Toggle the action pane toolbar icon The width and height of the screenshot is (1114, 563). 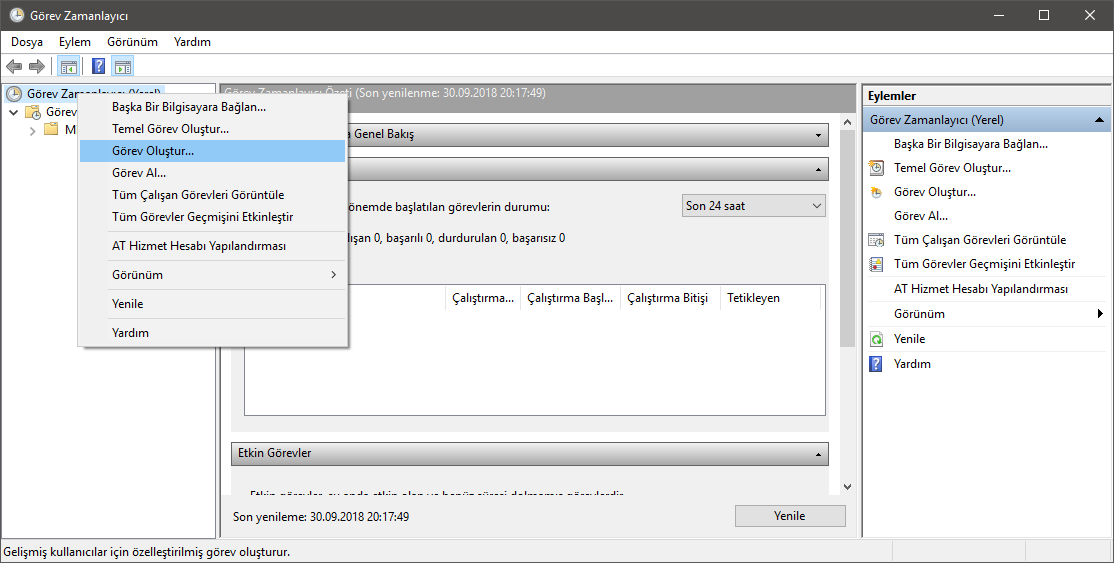tap(123, 67)
